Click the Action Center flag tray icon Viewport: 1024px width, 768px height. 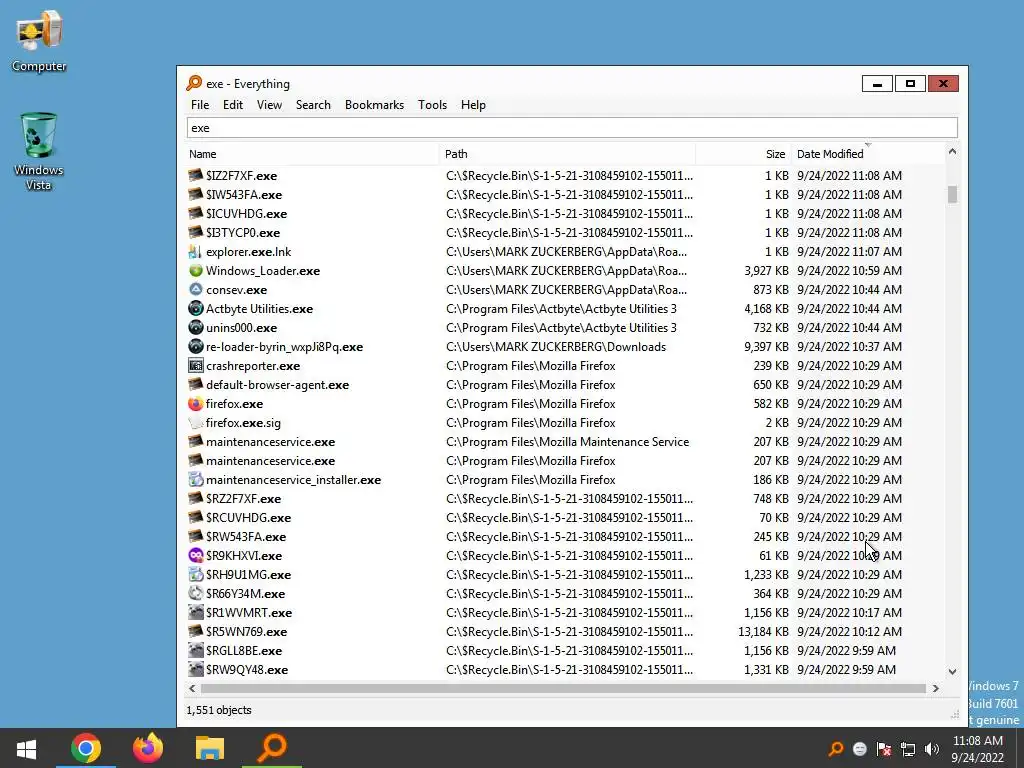pyautogui.click(x=884, y=749)
